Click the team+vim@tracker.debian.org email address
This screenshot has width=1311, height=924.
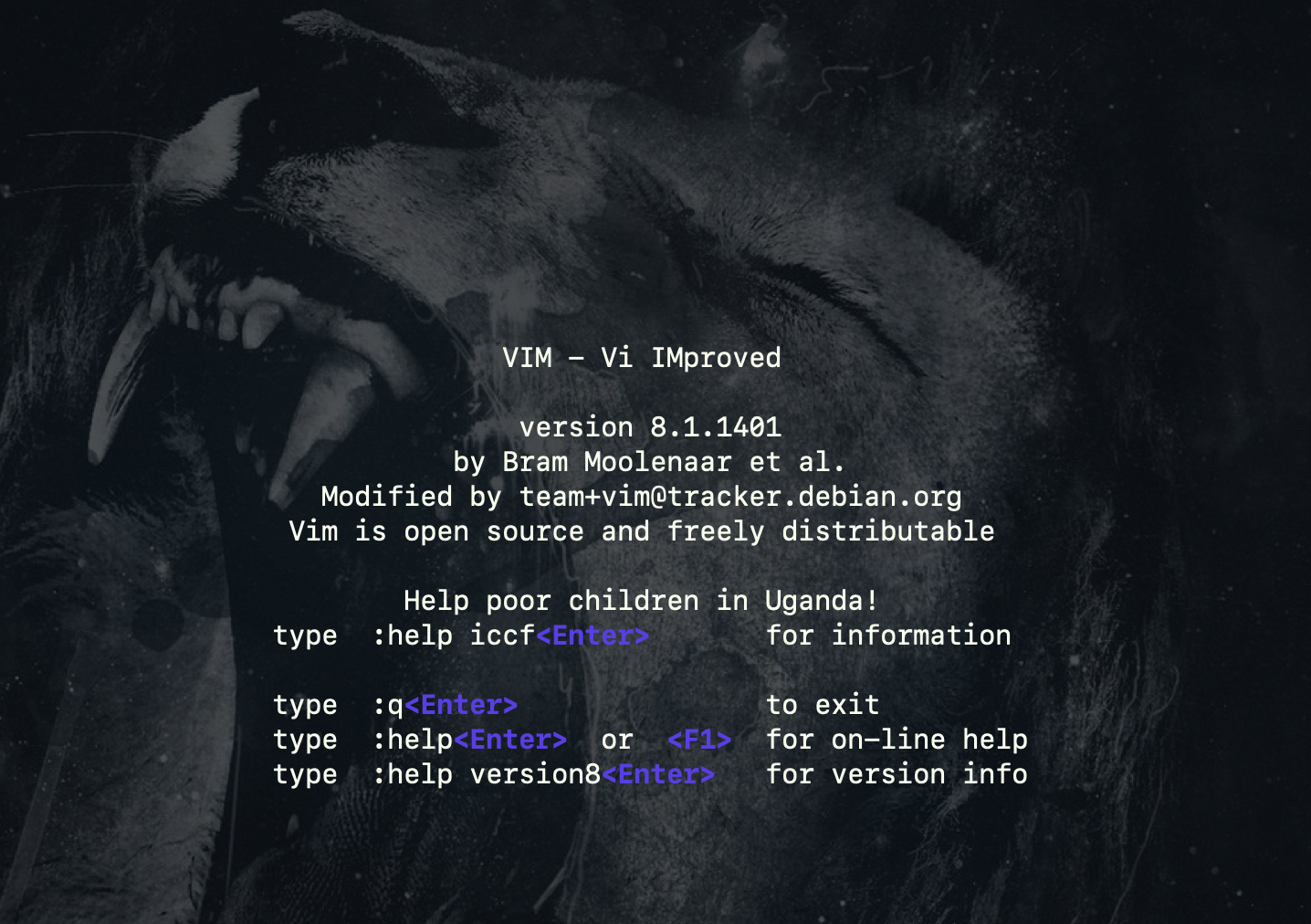pos(740,497)
